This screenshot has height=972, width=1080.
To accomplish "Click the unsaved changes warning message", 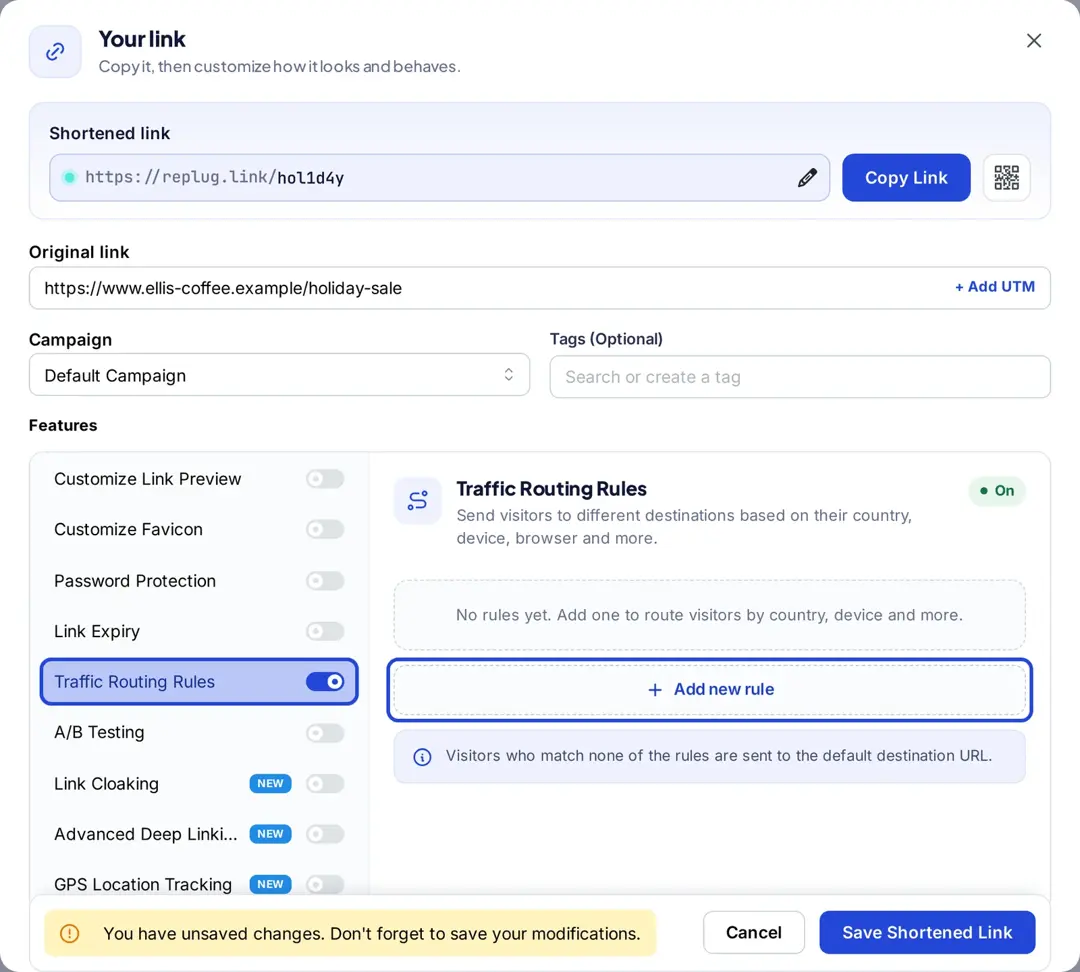I will click(x=371, y=933).
